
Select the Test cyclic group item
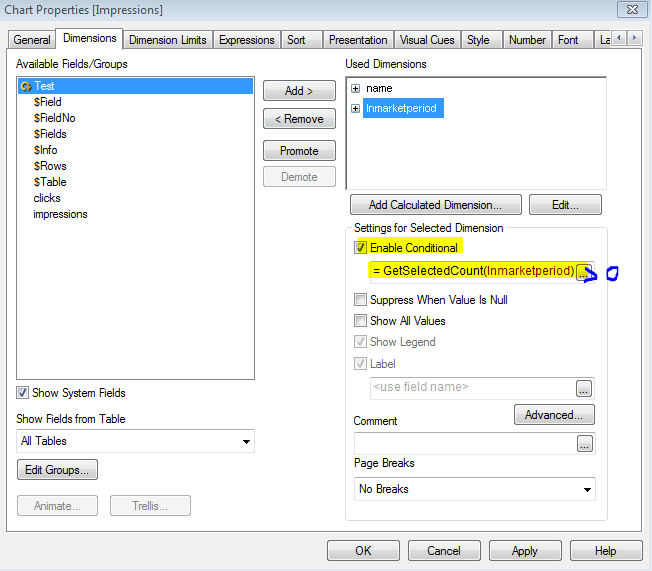tap(136, 86)
